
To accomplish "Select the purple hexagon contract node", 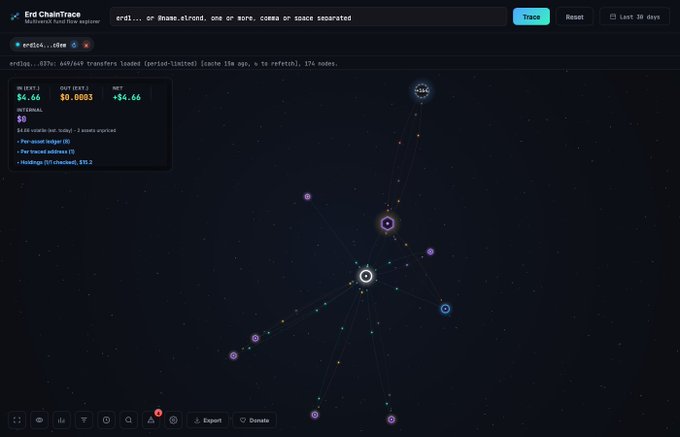I will pyautogui.click(x=387, y=223).
